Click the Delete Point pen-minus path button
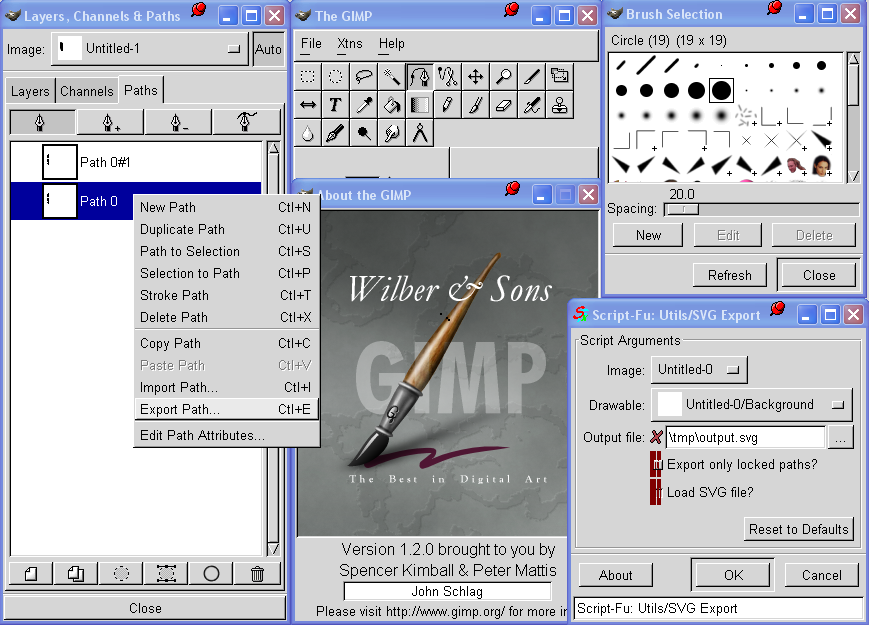The width and height of the screenshot is (869, 625). pos(178,122)
